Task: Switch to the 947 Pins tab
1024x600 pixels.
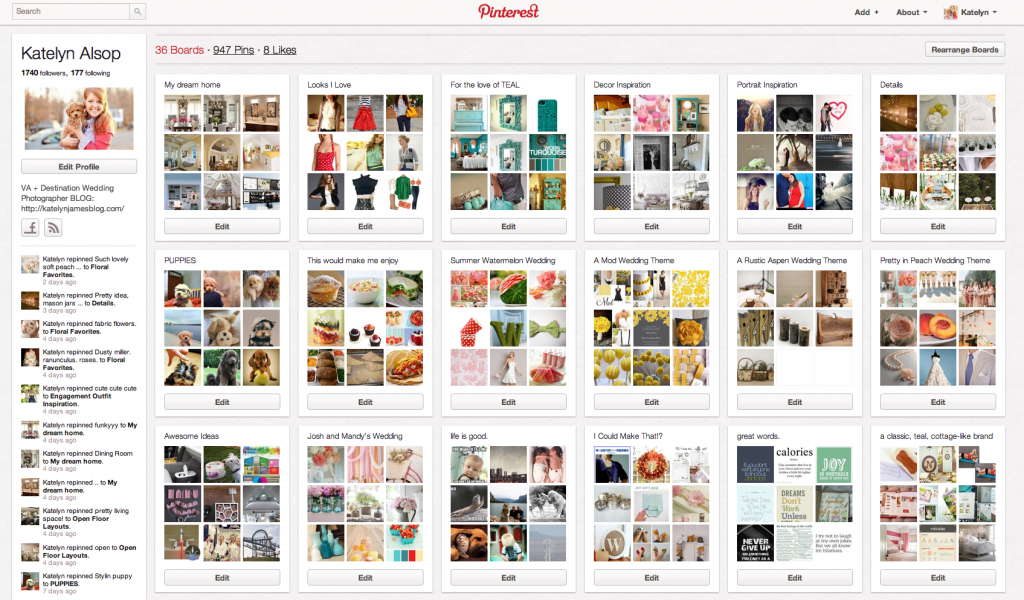Action: click(x=233, y=50)
